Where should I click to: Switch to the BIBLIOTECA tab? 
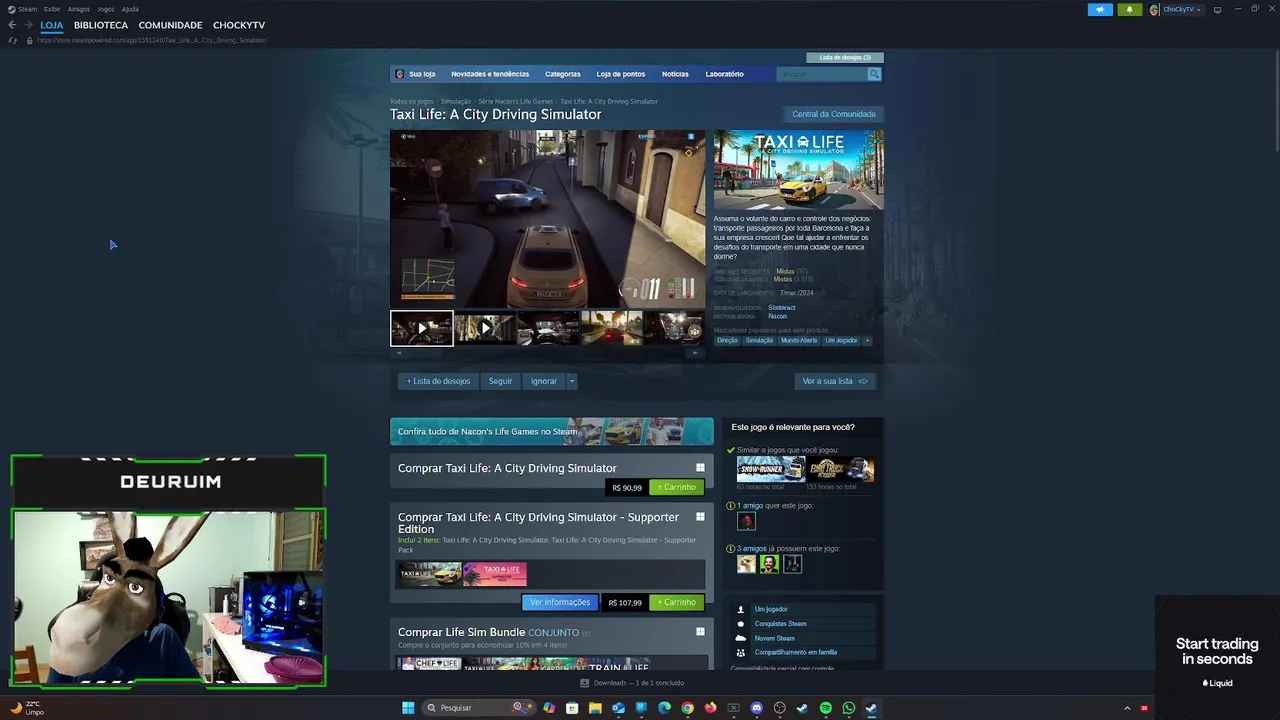point(101,25)
